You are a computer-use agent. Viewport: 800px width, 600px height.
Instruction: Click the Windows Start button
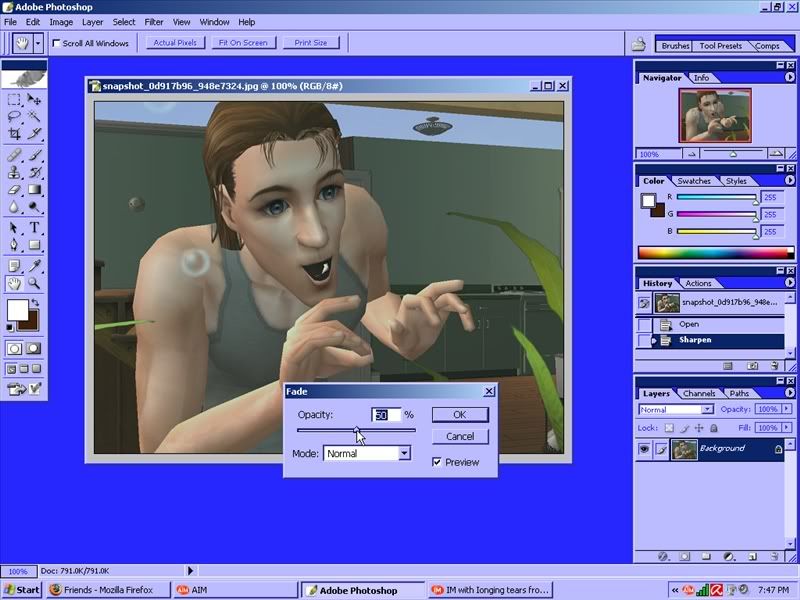click(x=22, y=590)
